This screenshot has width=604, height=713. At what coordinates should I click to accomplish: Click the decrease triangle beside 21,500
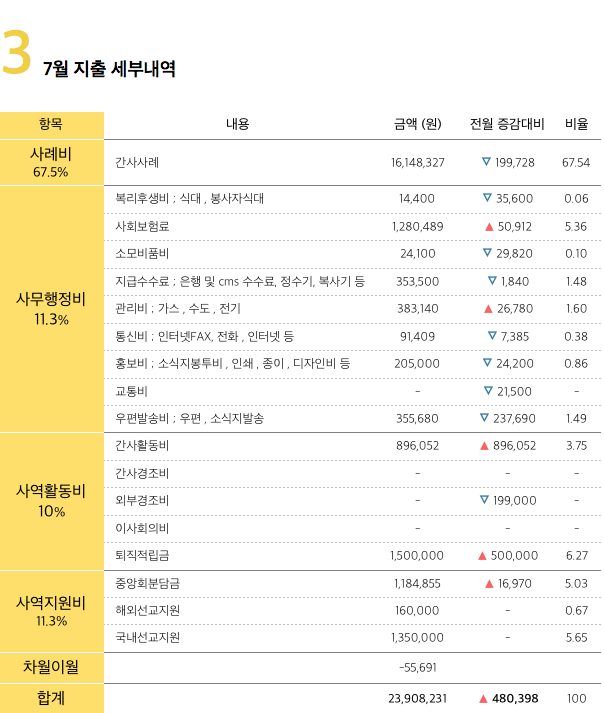[488, 391]
